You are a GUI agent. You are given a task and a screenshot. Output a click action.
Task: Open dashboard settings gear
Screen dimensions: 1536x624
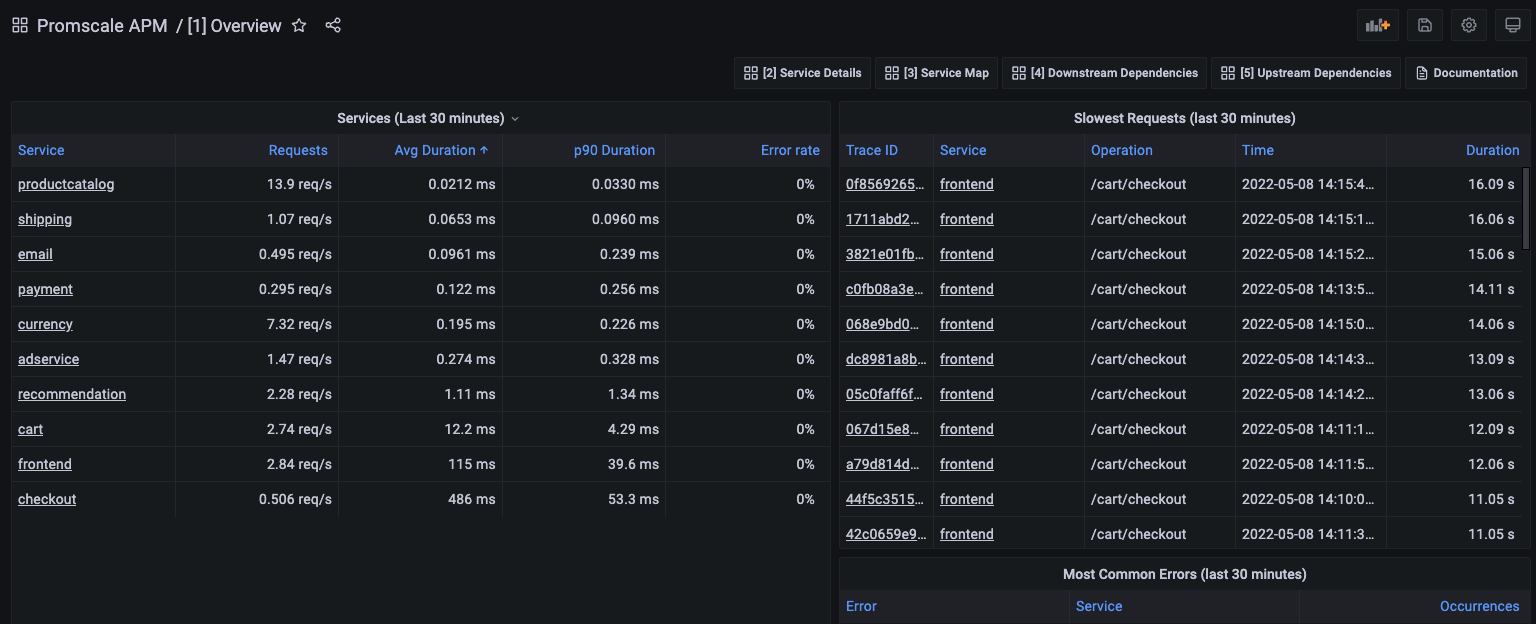point(1468,26)
